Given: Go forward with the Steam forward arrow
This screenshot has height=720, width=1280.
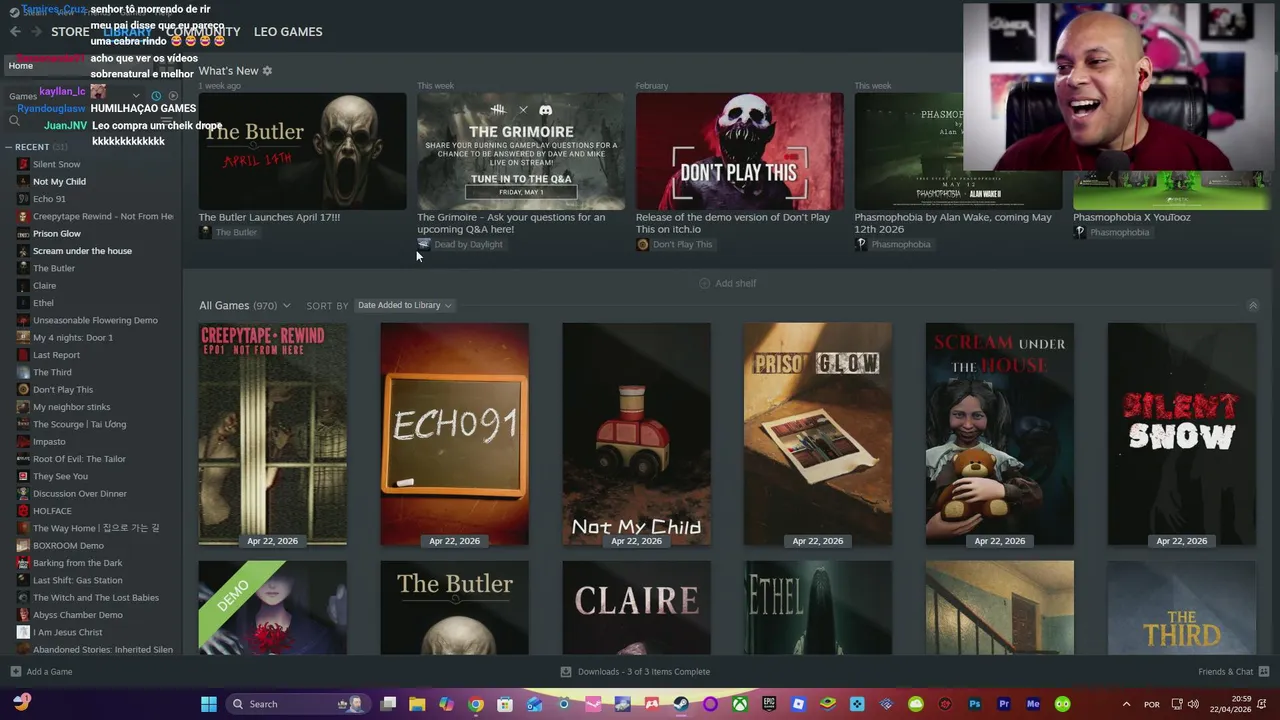Looking at the screenshot, I should tap(36, 32).
